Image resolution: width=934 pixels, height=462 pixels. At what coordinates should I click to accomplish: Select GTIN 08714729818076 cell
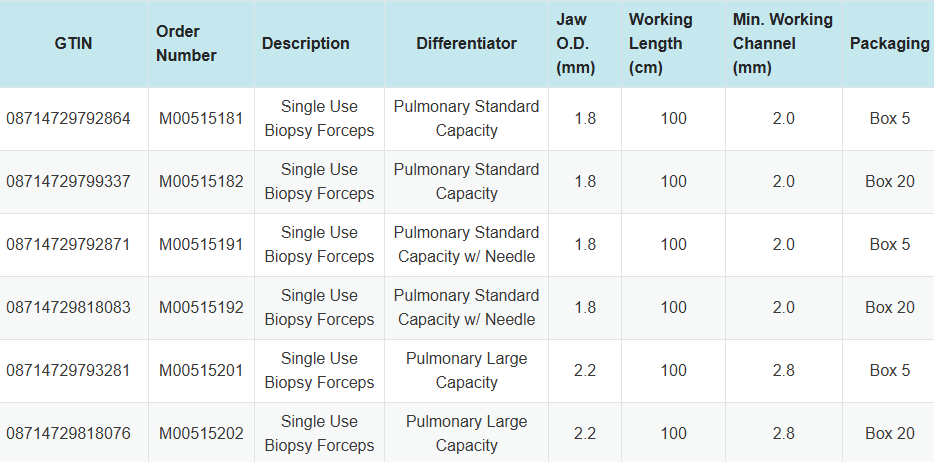pos(69,433)
